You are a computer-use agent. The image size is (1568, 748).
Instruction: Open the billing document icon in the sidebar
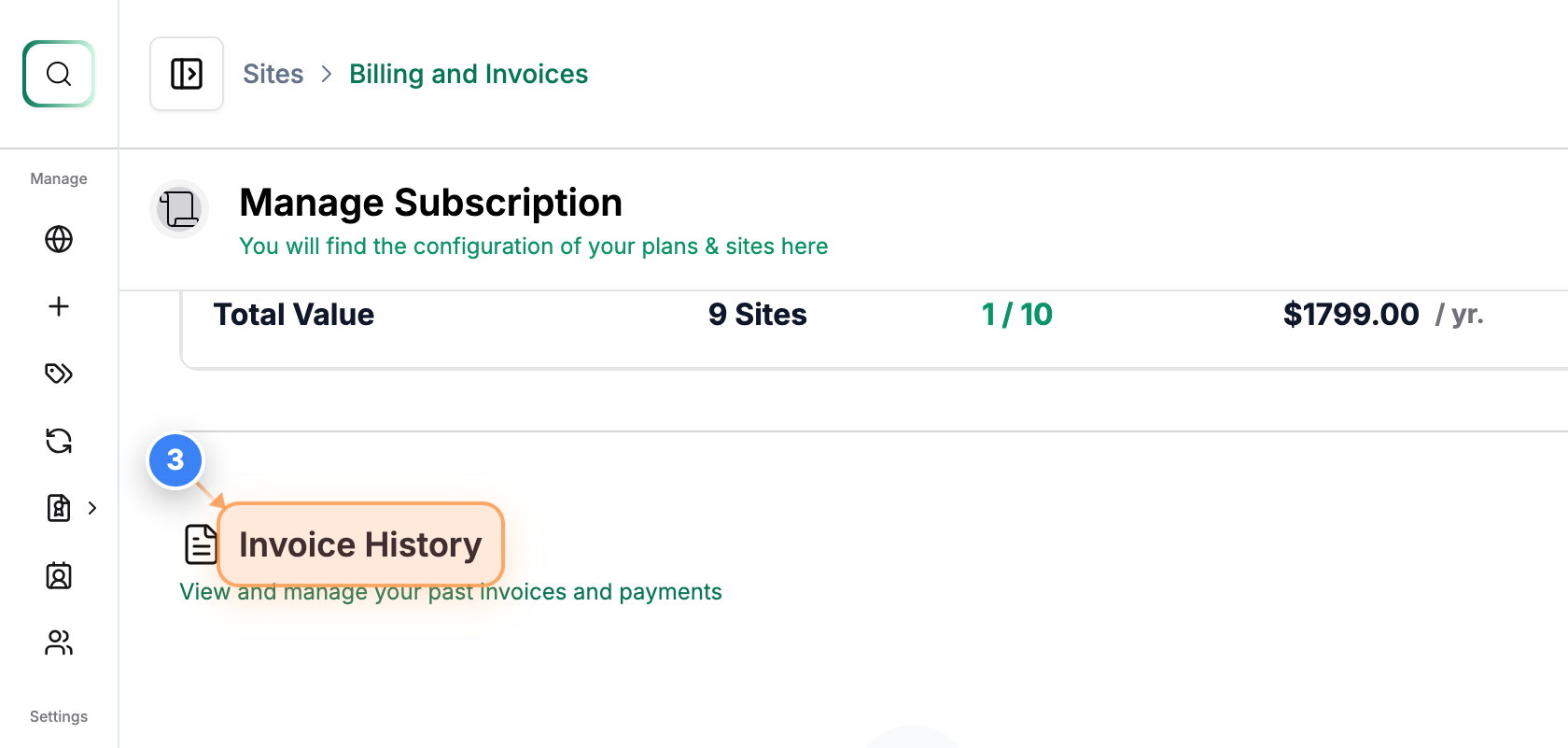[x=57, y=508]
